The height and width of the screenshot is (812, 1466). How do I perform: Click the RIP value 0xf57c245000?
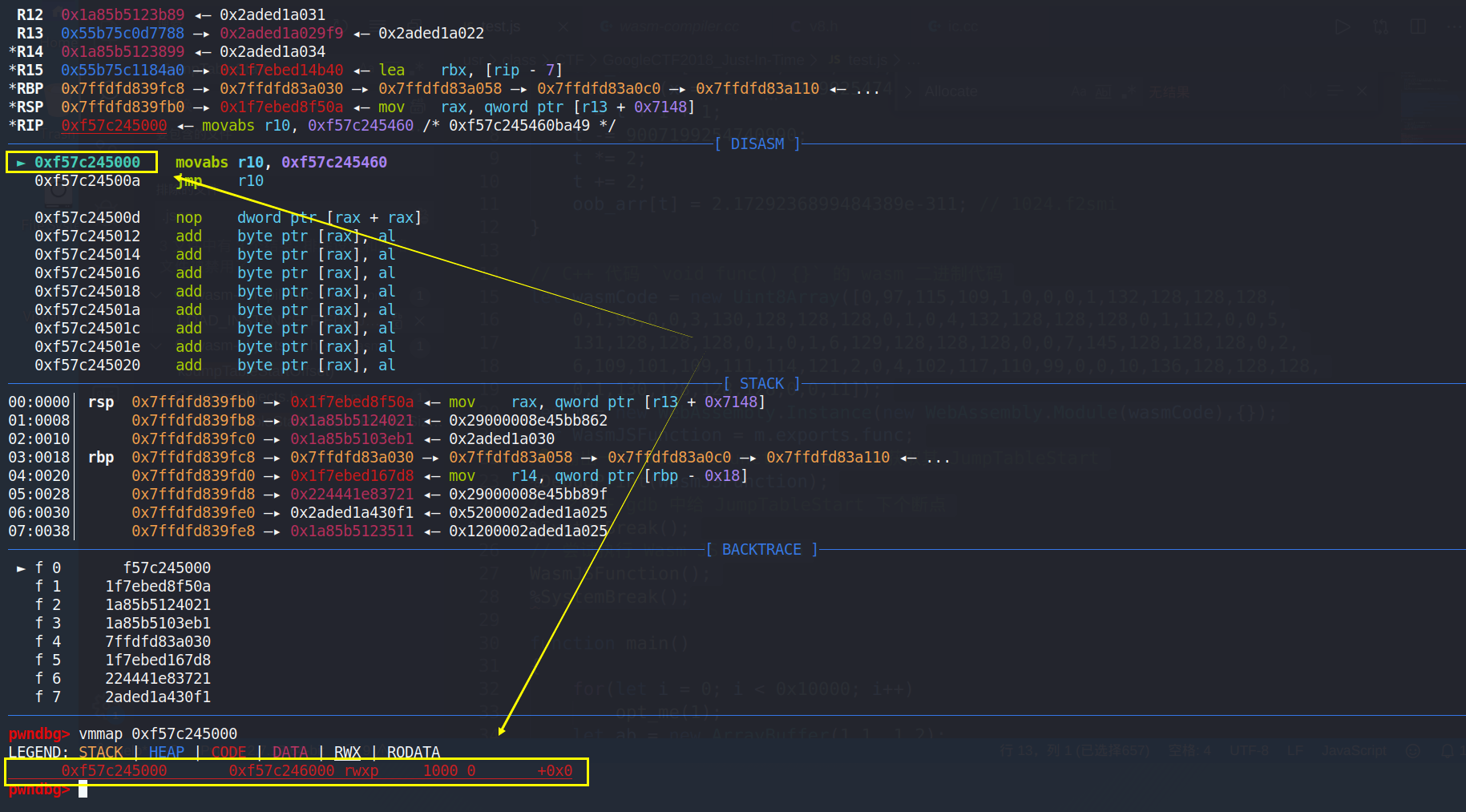(x=114, y=126)
